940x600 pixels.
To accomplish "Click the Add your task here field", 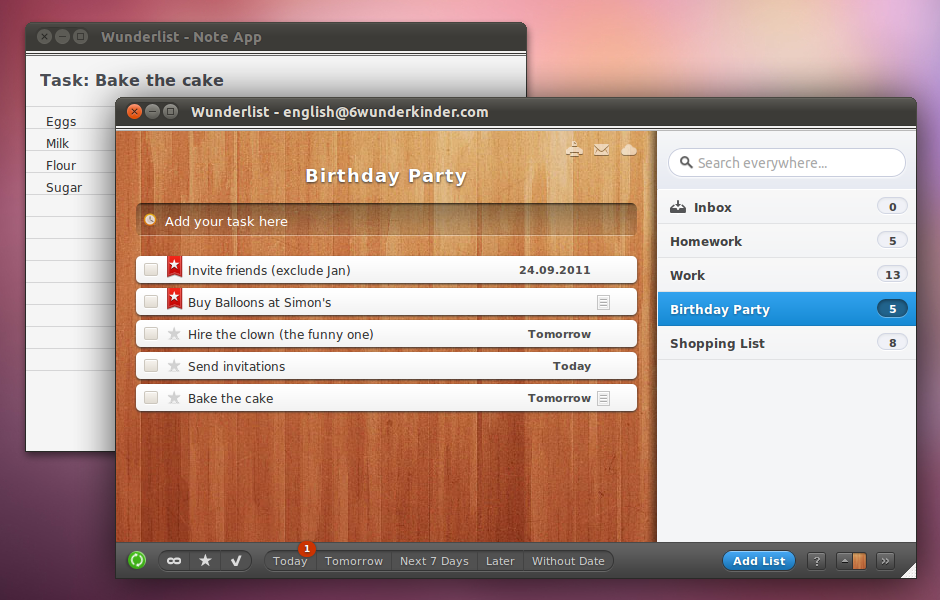I will pyautogui.click(x=386, y=221).
